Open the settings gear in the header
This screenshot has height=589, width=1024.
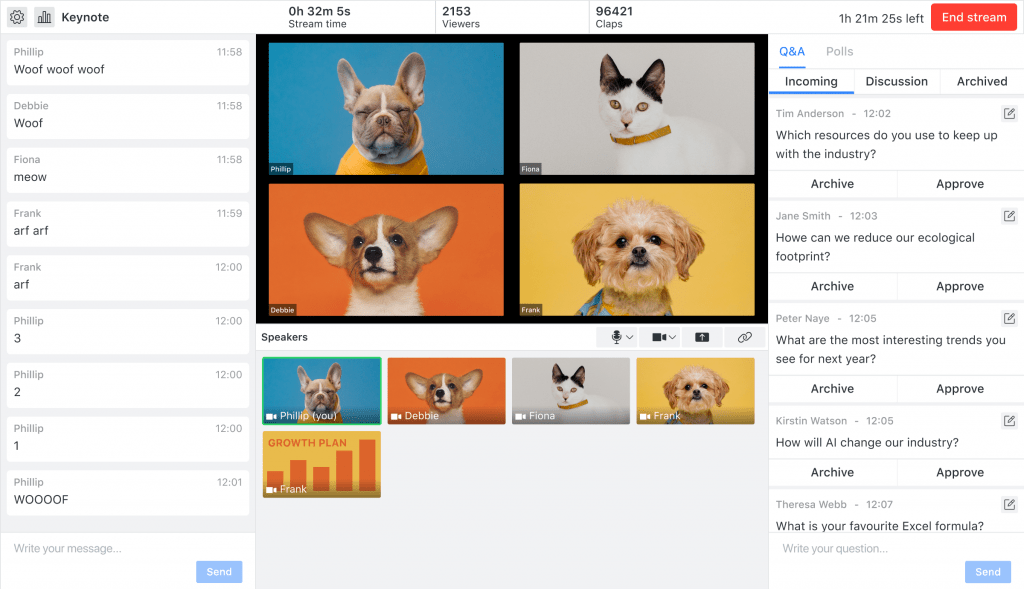[x=17, y=17]
